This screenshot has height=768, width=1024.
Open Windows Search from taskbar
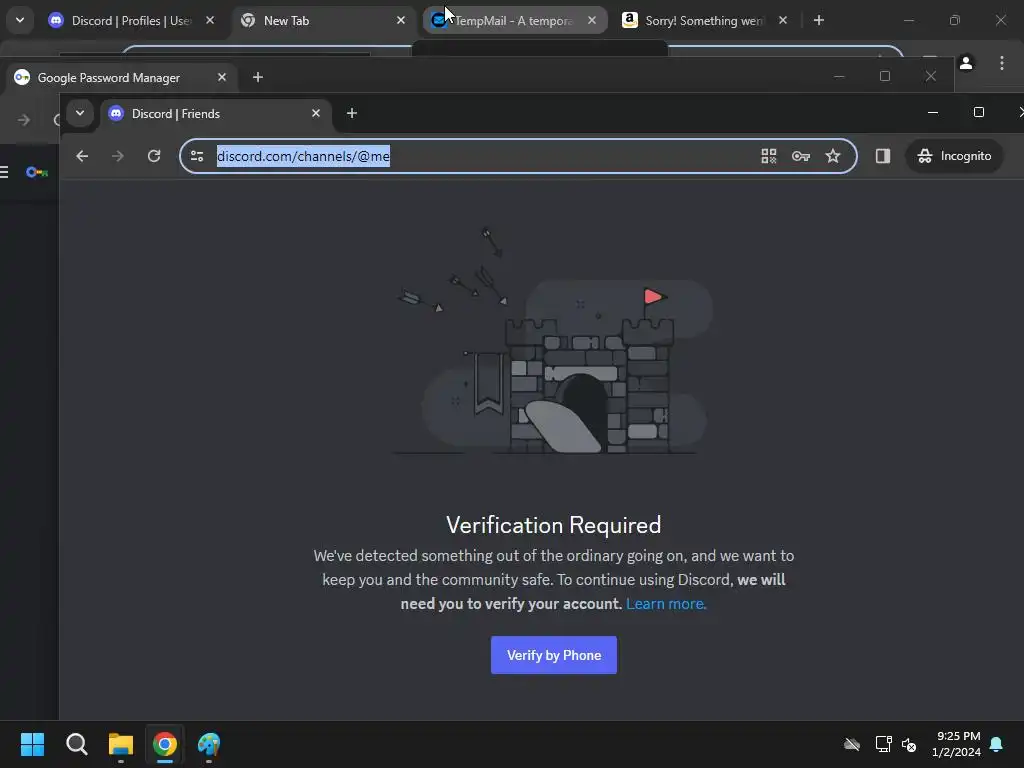tap(76, 744)
